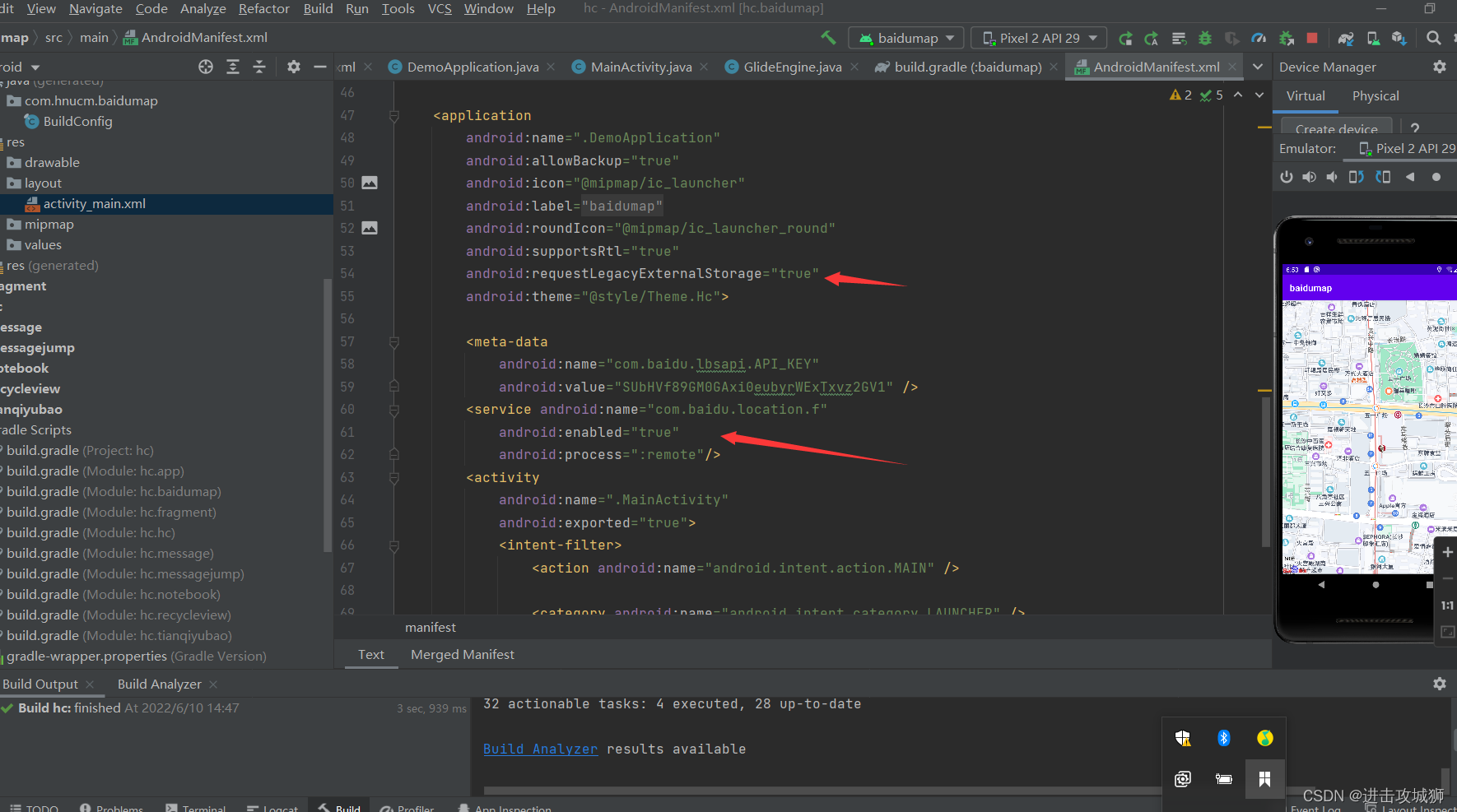Toggle Bluetooth in the tray popup
The width and height of the screenshot is (1457, 812).
pyautogui.click(x=1224, y=738)
